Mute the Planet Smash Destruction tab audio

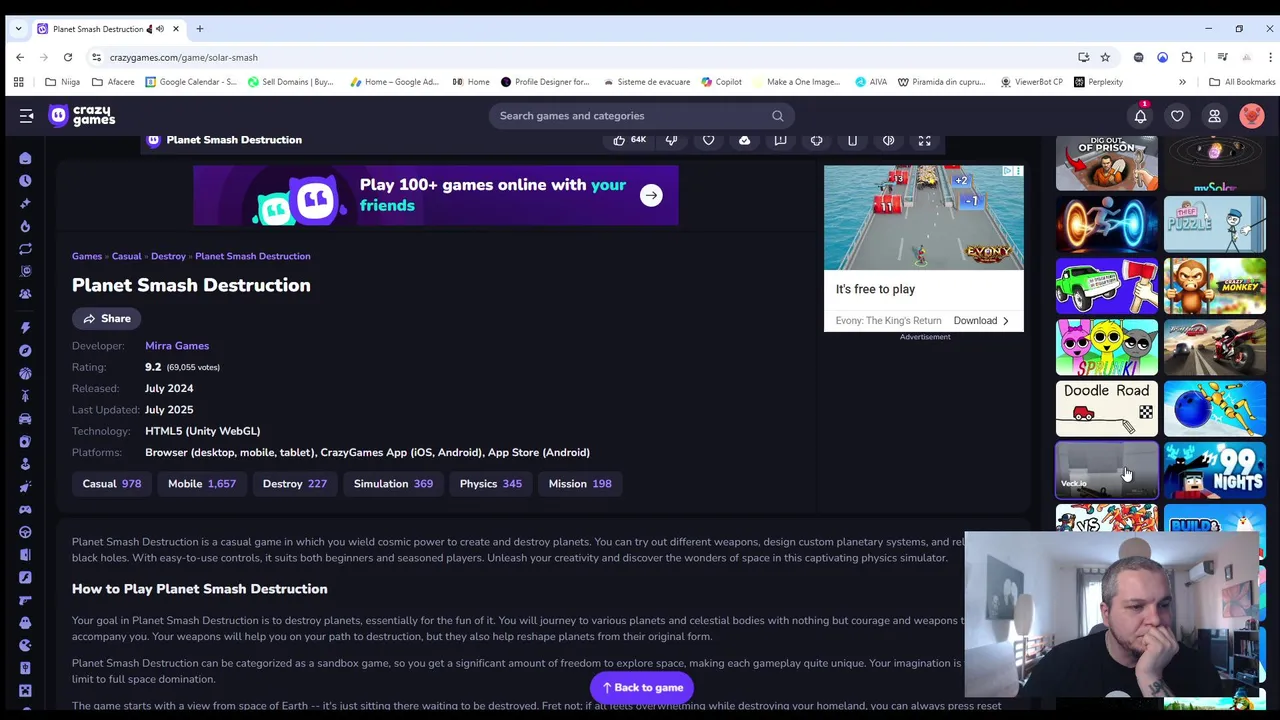tap(159, 29)
